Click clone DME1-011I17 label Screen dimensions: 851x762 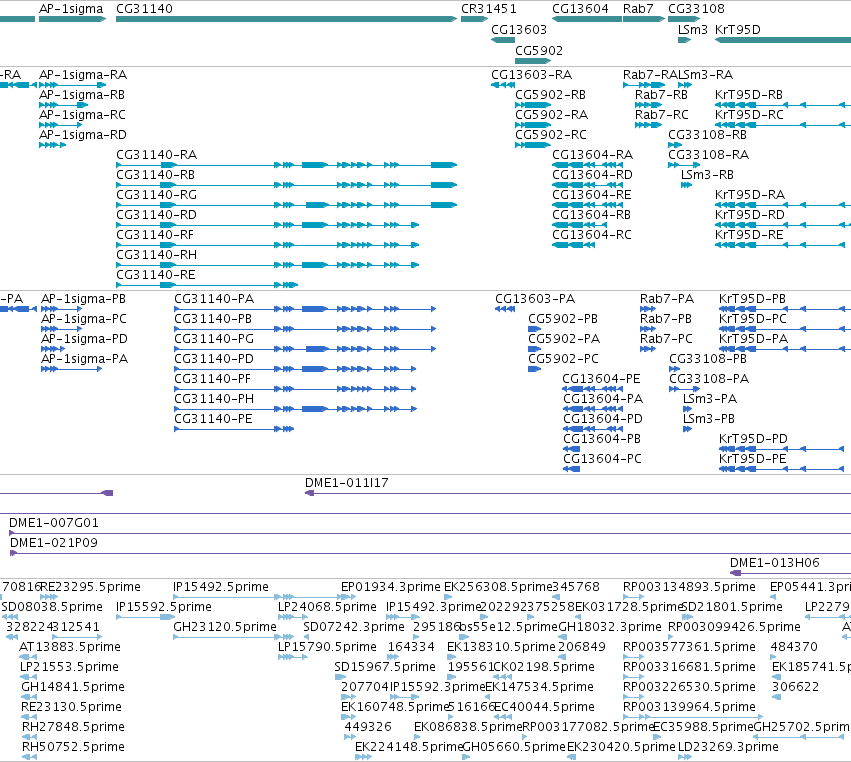coord(347,483)
